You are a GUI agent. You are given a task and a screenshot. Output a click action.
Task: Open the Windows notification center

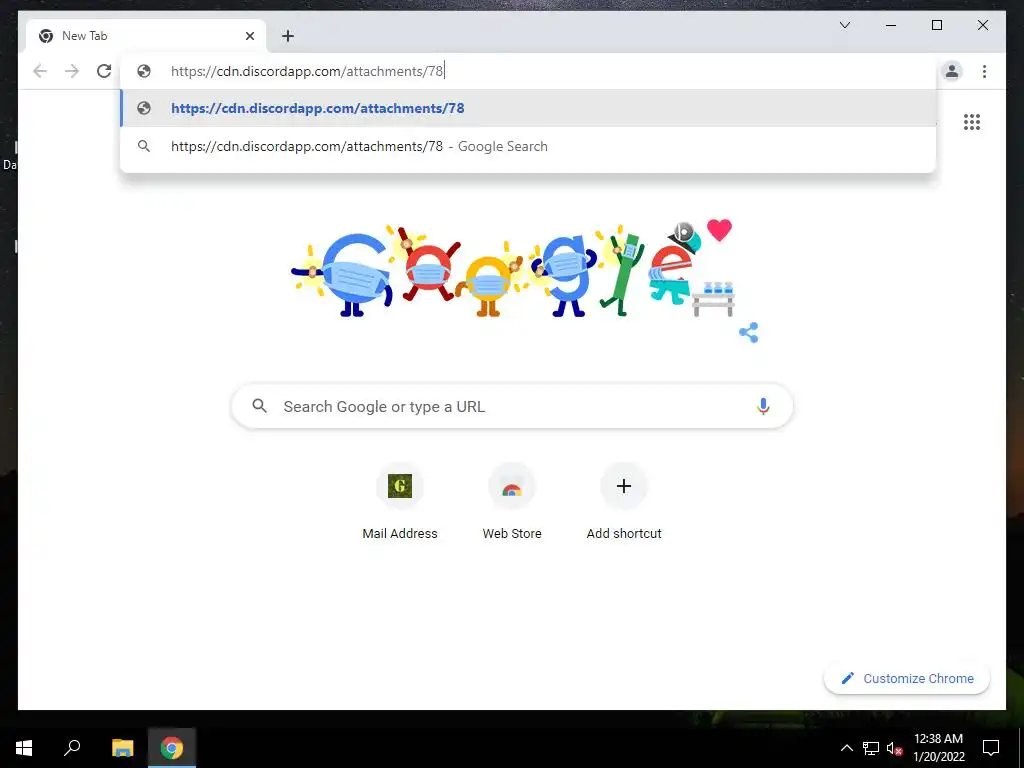point(991,748)
